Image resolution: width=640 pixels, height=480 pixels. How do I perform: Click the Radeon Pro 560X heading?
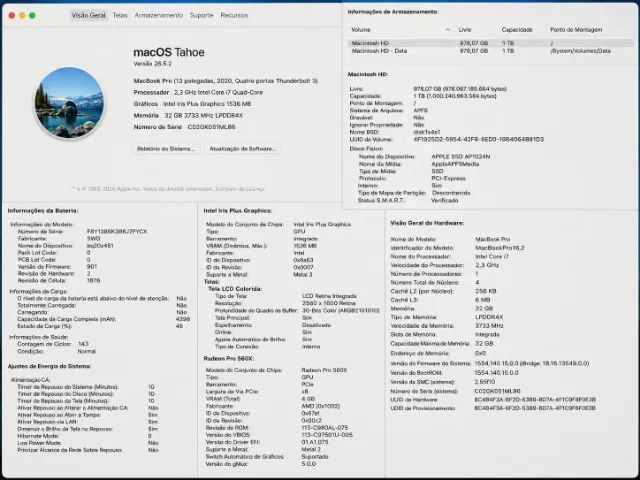point(229,358)
